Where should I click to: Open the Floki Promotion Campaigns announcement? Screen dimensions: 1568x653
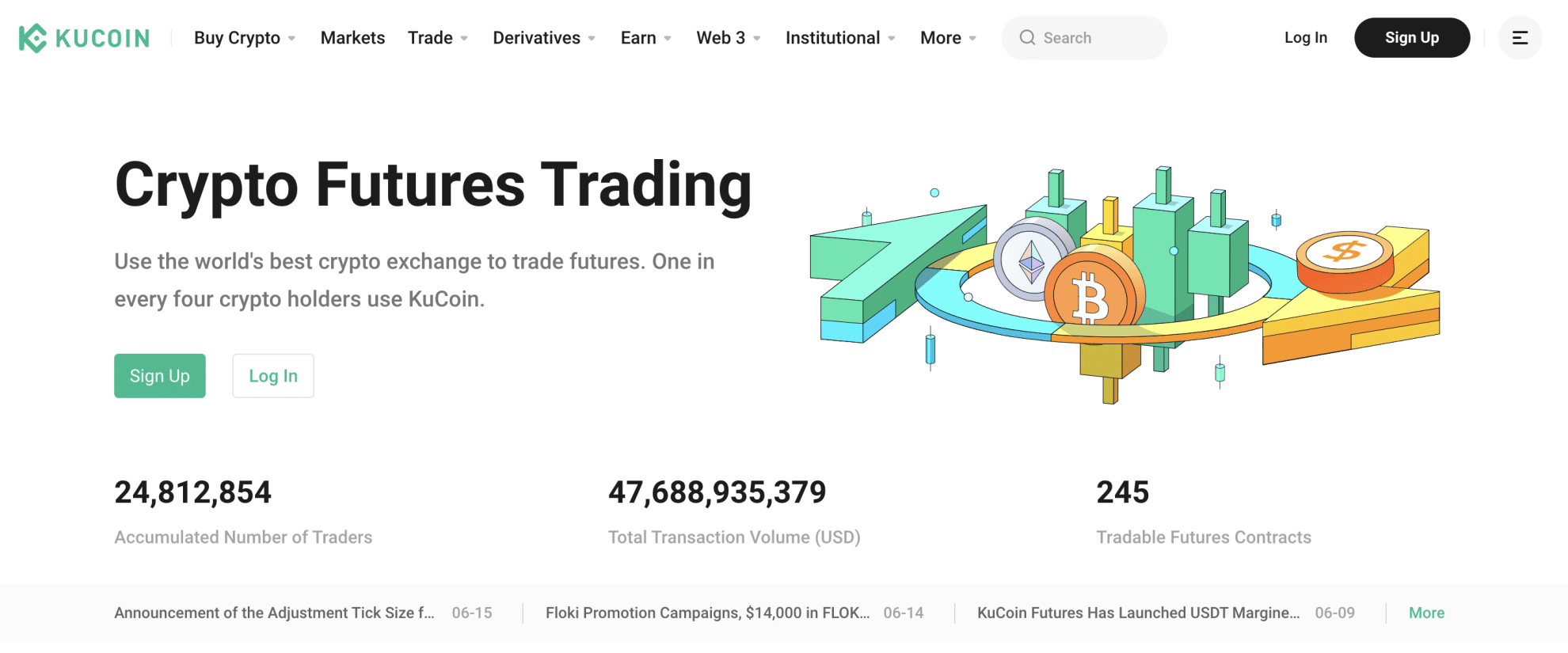tap(705, 613)
